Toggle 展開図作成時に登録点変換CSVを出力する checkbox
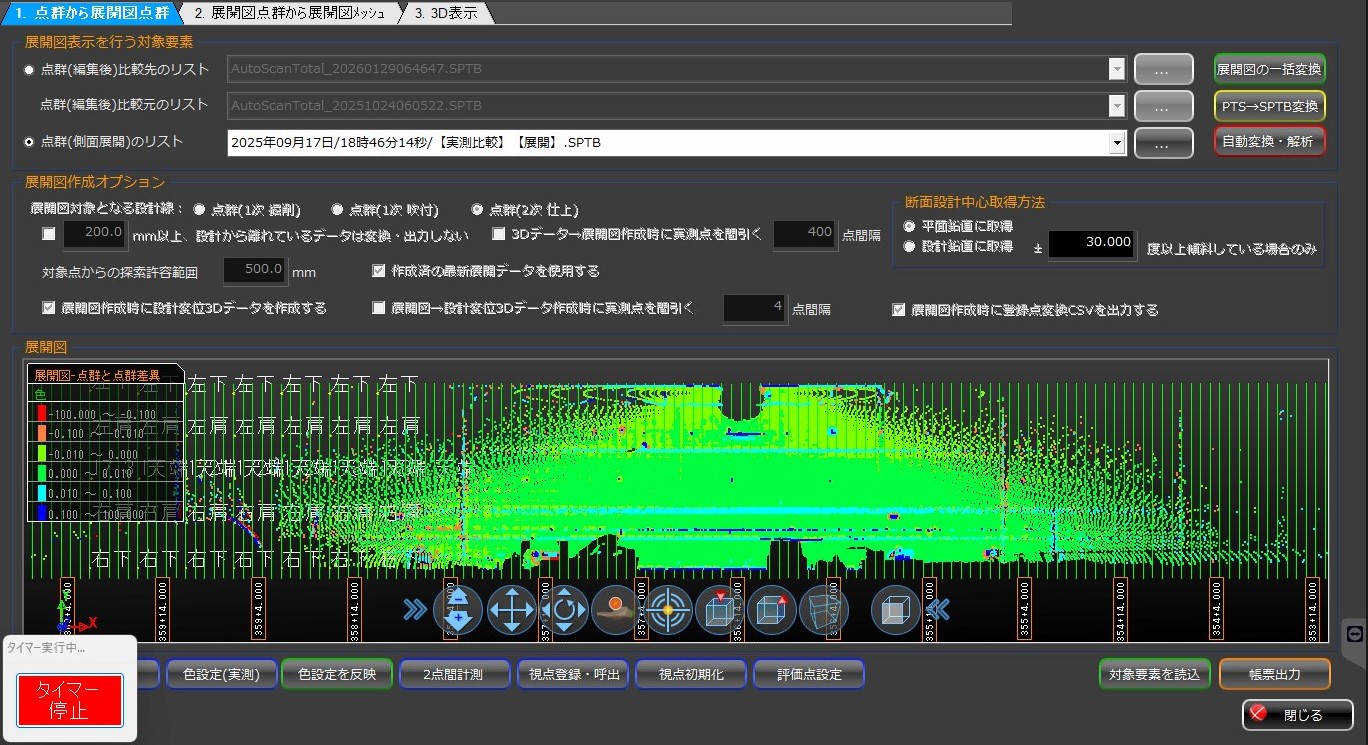This screenshot has width=1368, height=745. (898, 310)
